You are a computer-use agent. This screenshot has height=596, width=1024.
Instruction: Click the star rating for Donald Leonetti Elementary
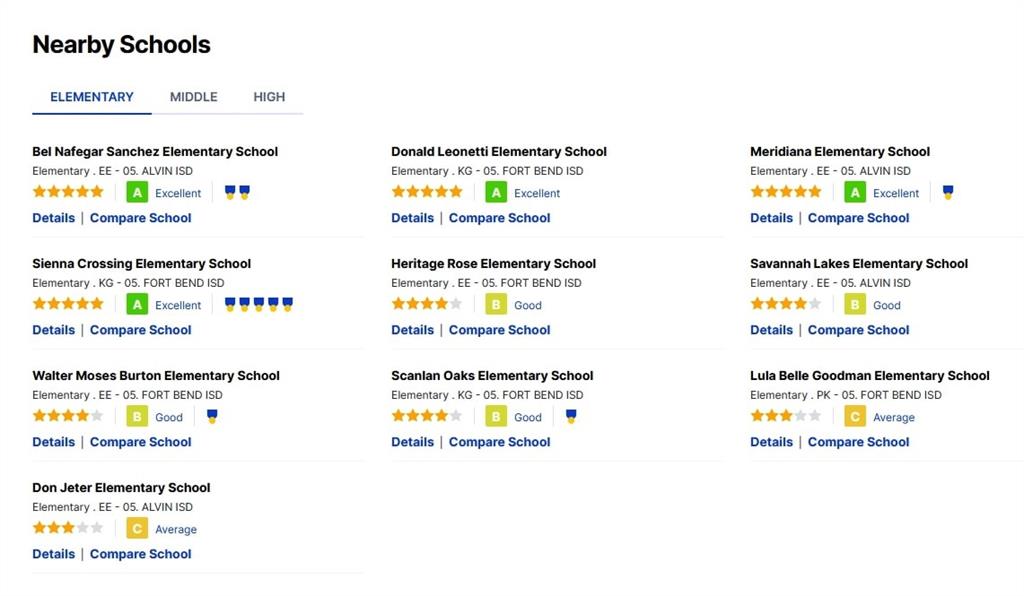click(x=426, y=192)
